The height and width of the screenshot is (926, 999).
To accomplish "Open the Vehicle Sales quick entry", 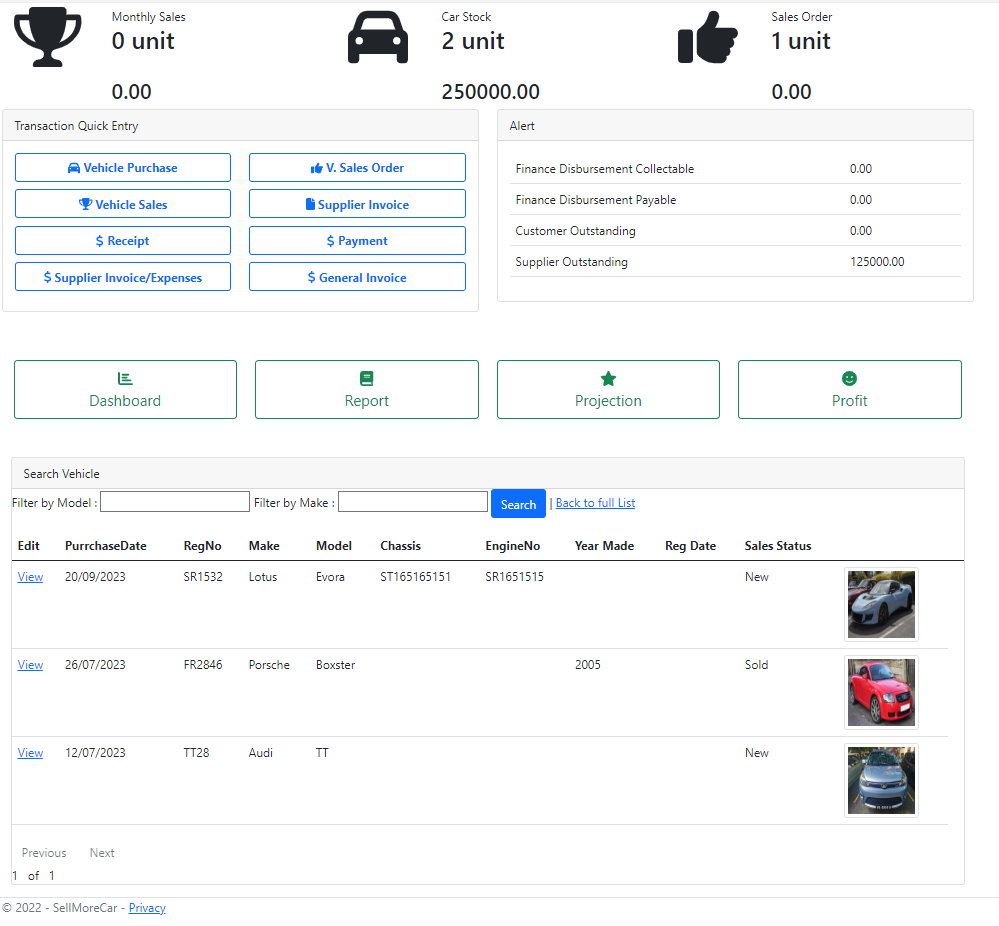I will point(123,205).
